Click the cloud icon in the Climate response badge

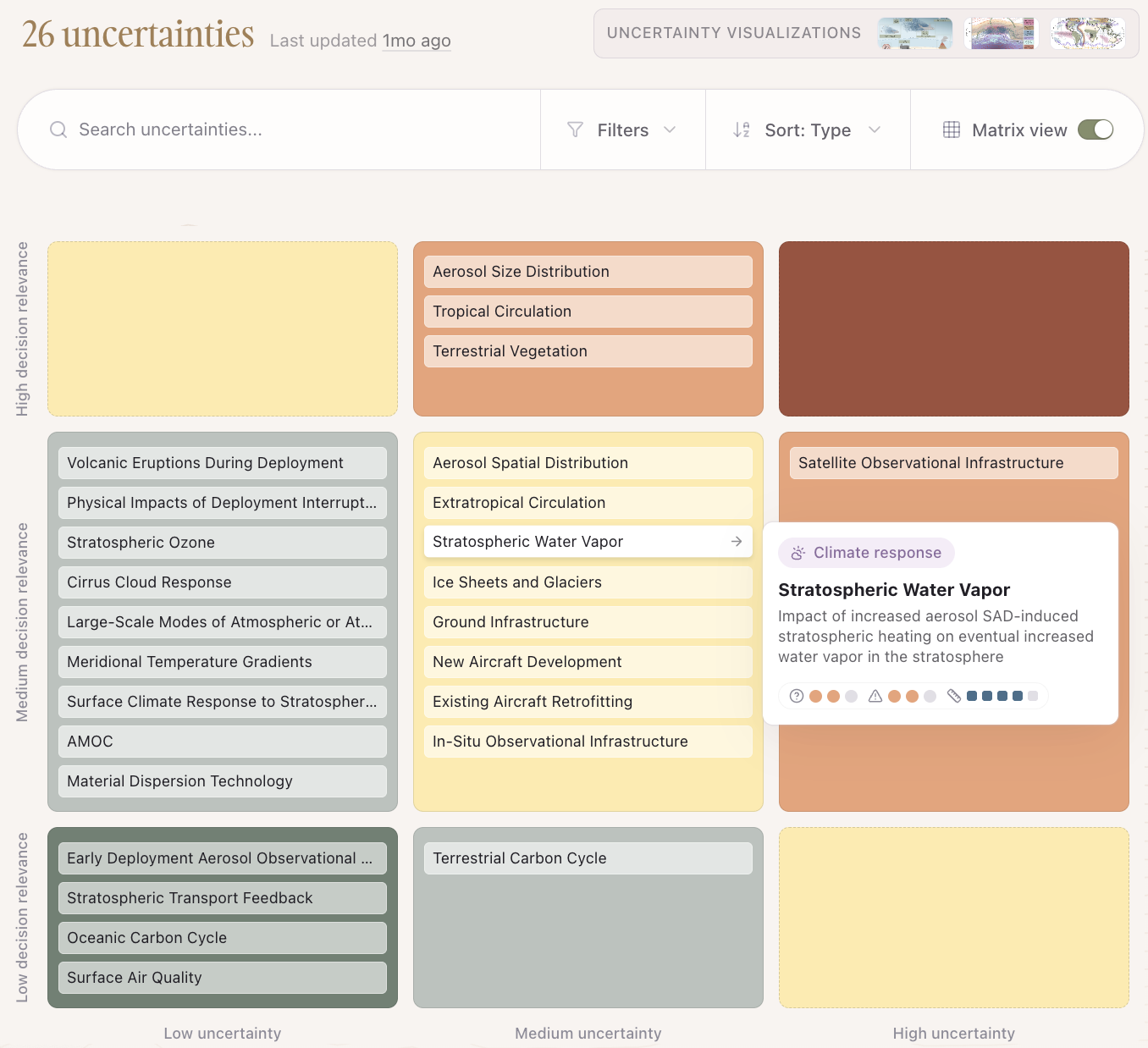pyautogui.click(x=797, y=552)
